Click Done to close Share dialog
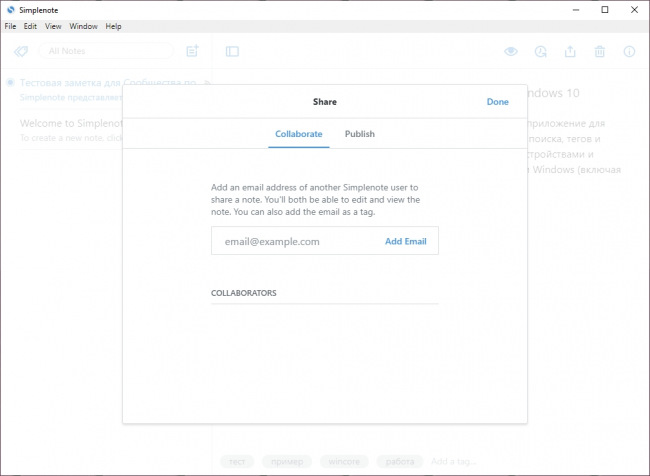 click(497, 102)
